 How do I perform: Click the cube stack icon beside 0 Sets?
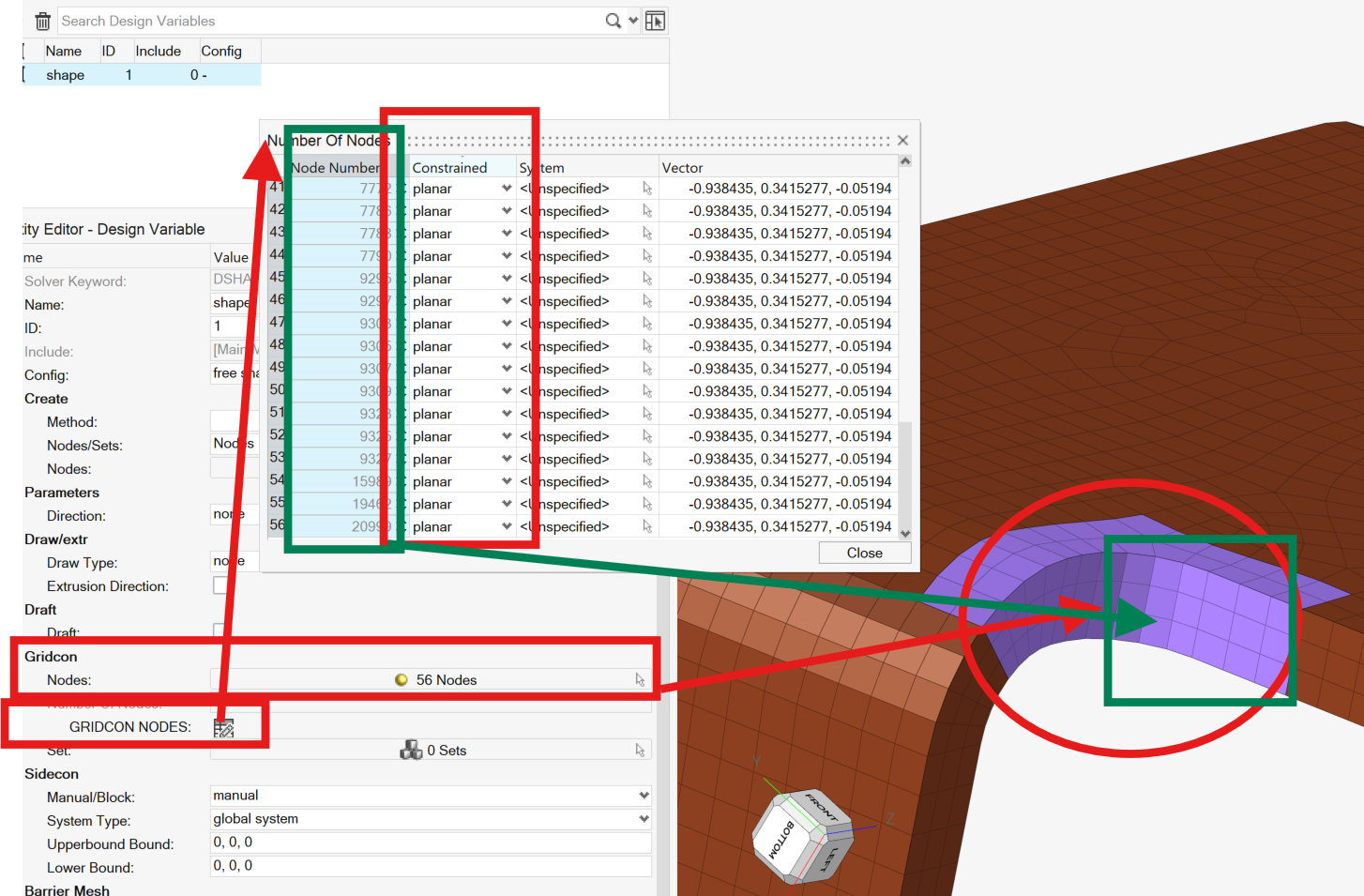coord(413,750)
